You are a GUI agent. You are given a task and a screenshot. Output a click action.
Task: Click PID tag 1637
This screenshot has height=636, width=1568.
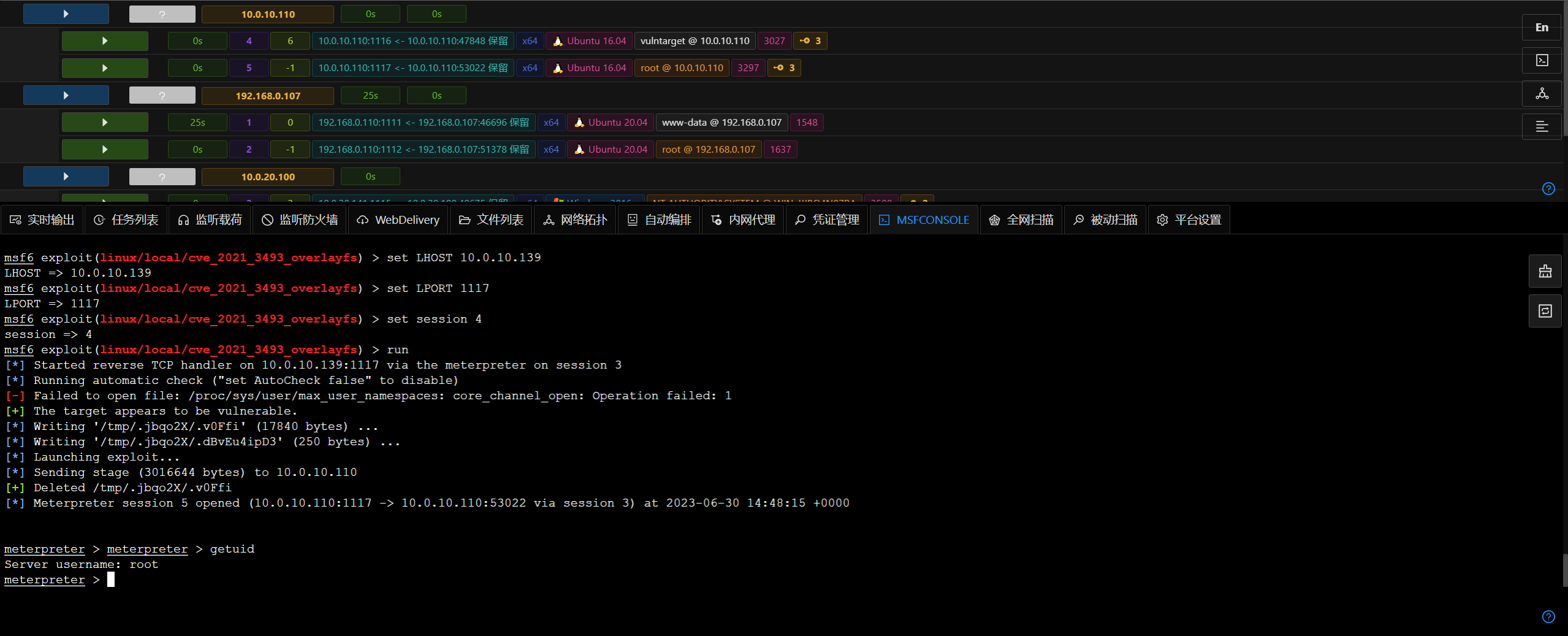click(780, 150)
